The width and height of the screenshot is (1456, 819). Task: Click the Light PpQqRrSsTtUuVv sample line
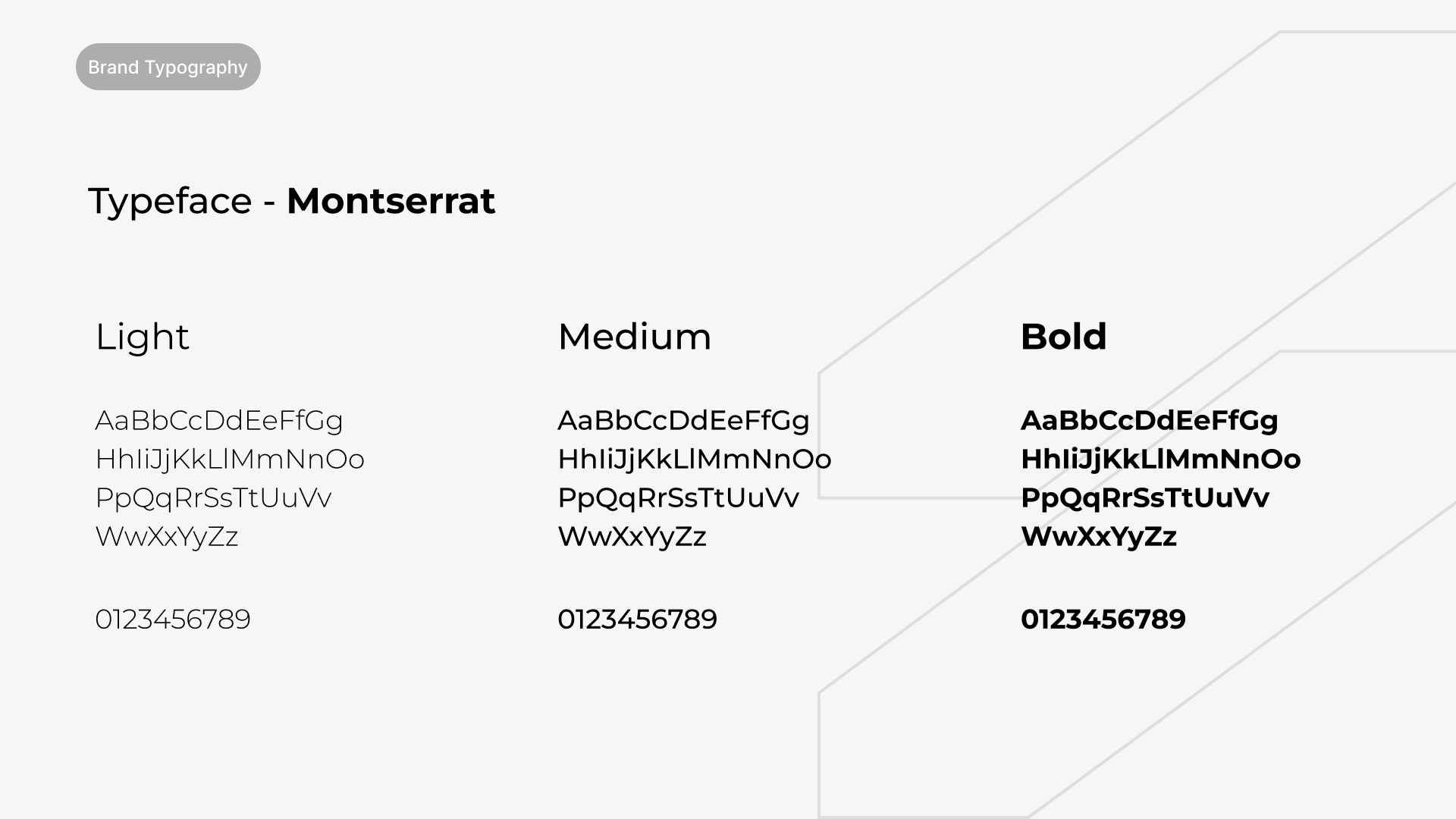tap(213, 498)
